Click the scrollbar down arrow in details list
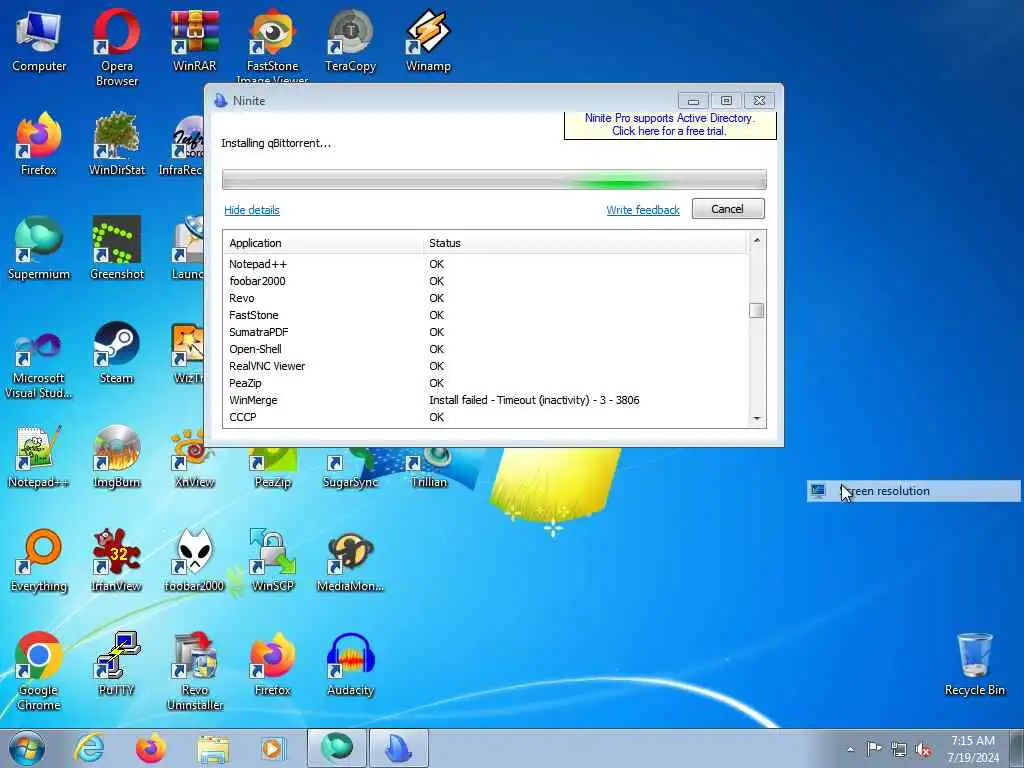 (756, 419)
